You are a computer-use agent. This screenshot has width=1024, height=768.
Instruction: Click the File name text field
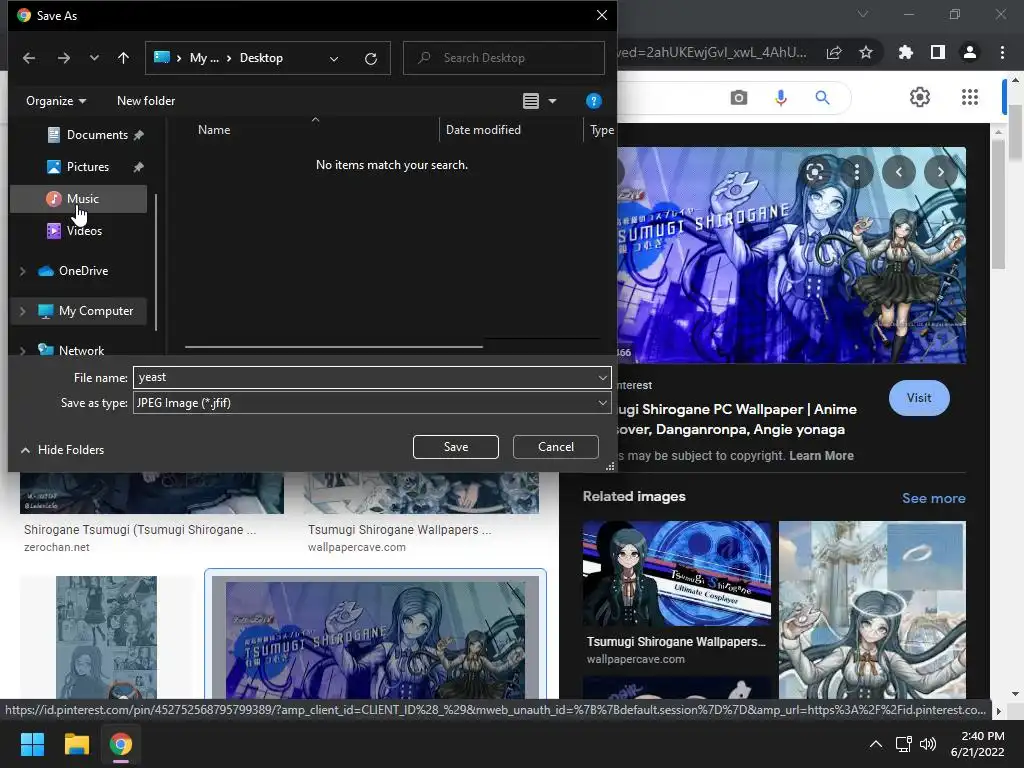coord(364,377)
